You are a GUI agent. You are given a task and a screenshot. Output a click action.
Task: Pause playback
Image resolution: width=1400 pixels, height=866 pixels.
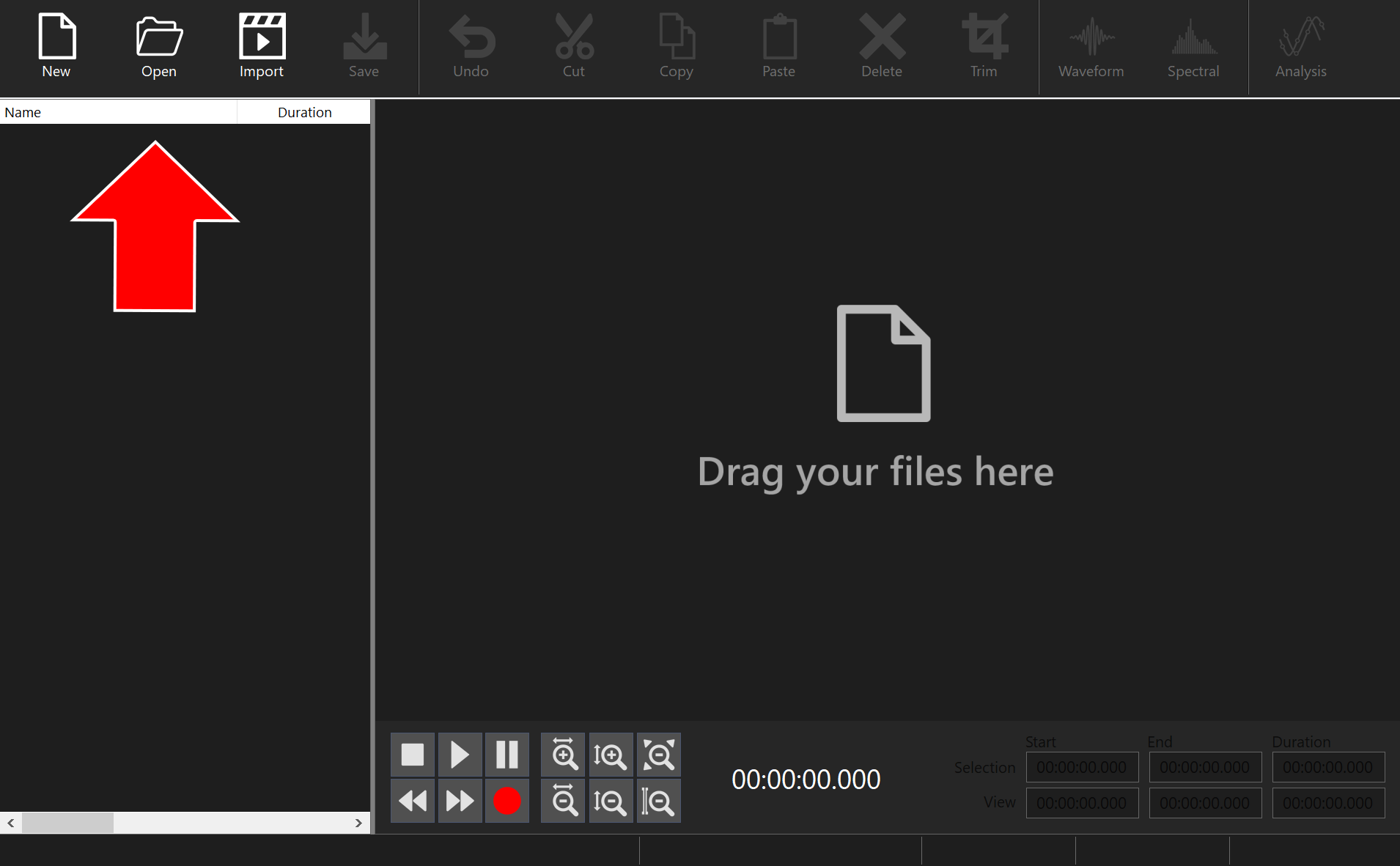point(506,755)
